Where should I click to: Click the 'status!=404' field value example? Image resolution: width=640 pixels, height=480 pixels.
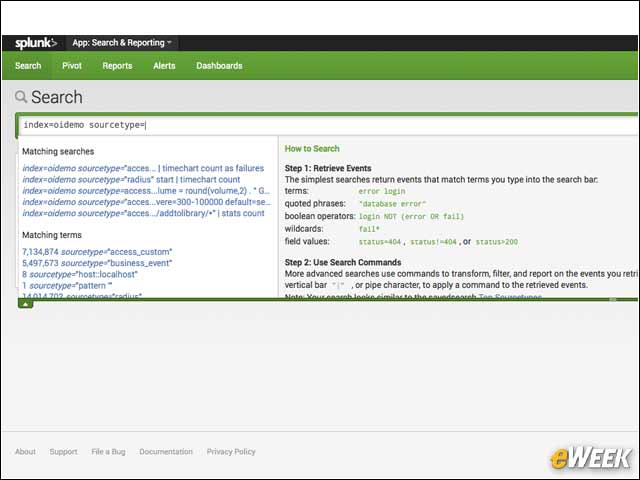tap(433, 242)
